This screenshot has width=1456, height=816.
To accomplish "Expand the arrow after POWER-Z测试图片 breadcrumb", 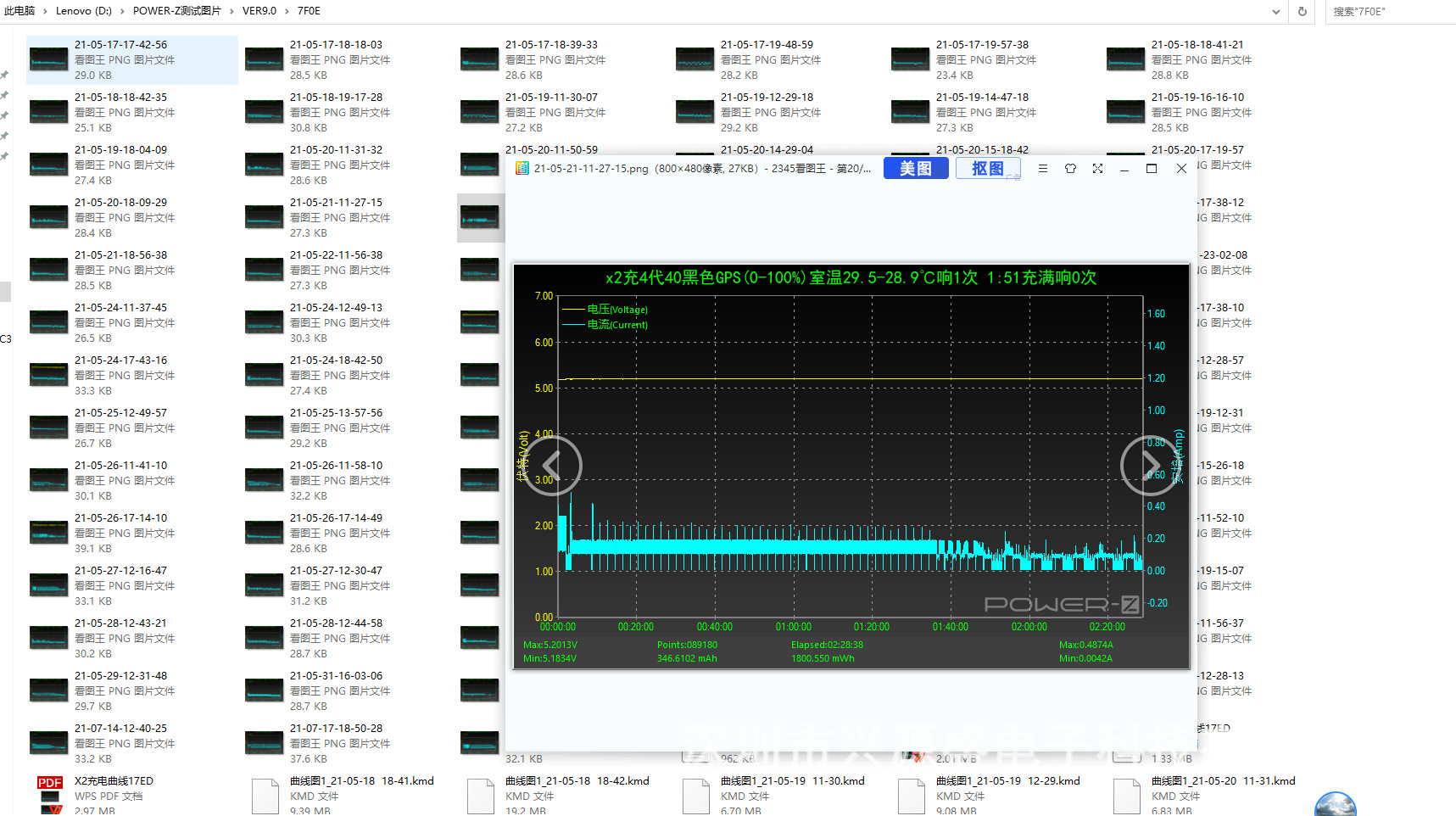I will coord(232,11).
